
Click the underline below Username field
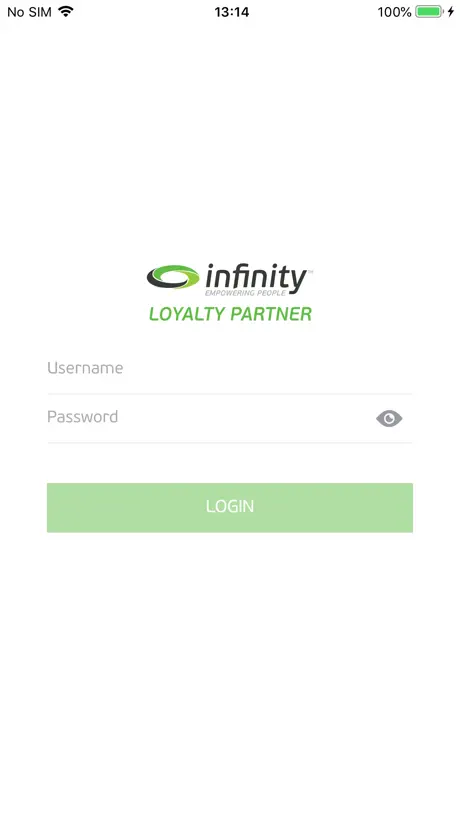[x=229, y=394]
